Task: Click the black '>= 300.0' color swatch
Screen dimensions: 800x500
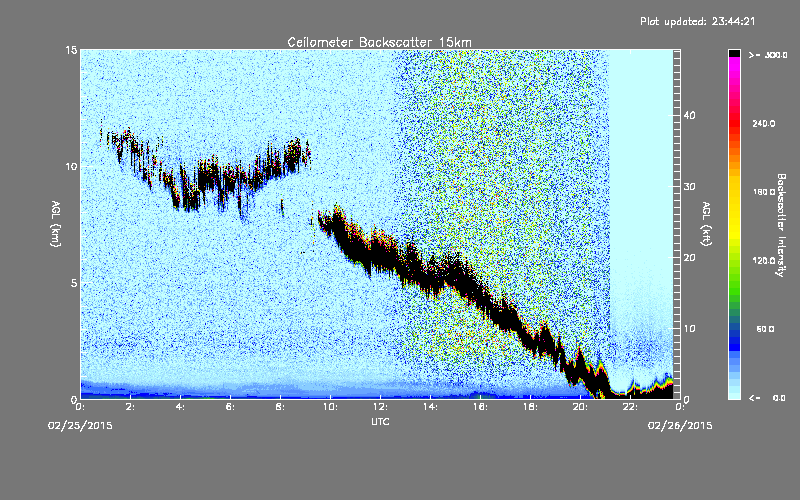Action: [x=734, y=53]
